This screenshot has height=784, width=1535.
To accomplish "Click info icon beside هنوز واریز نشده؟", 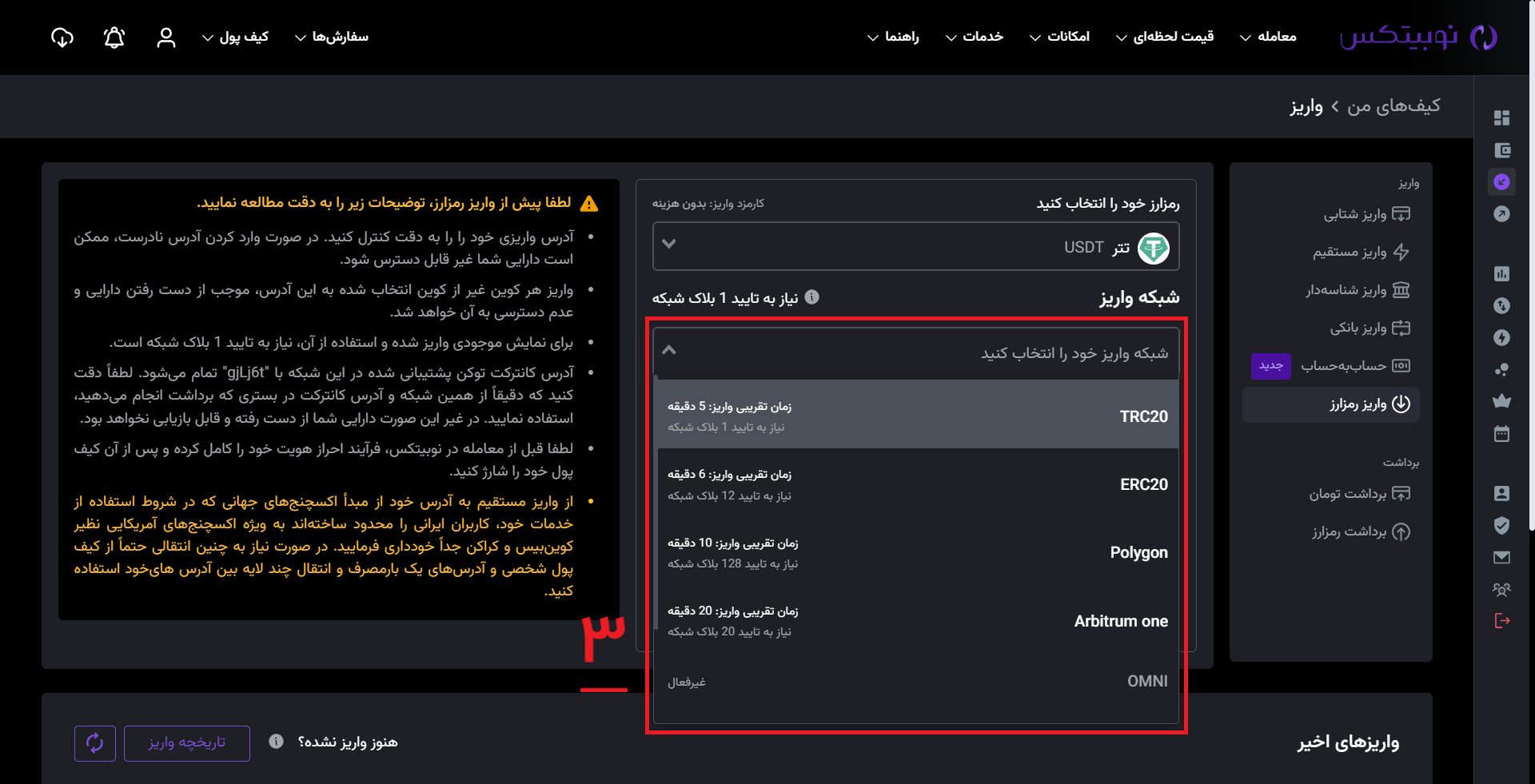I will [276, 742].
